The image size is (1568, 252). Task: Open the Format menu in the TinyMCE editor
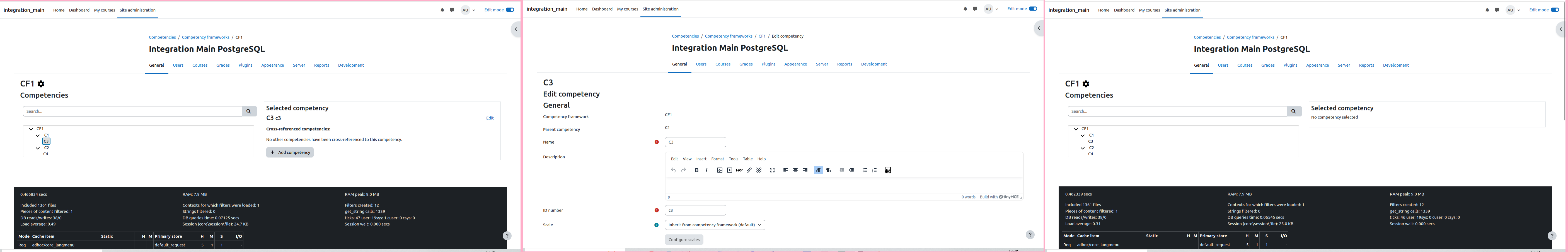pyautogui.click(x=718, y=159)
